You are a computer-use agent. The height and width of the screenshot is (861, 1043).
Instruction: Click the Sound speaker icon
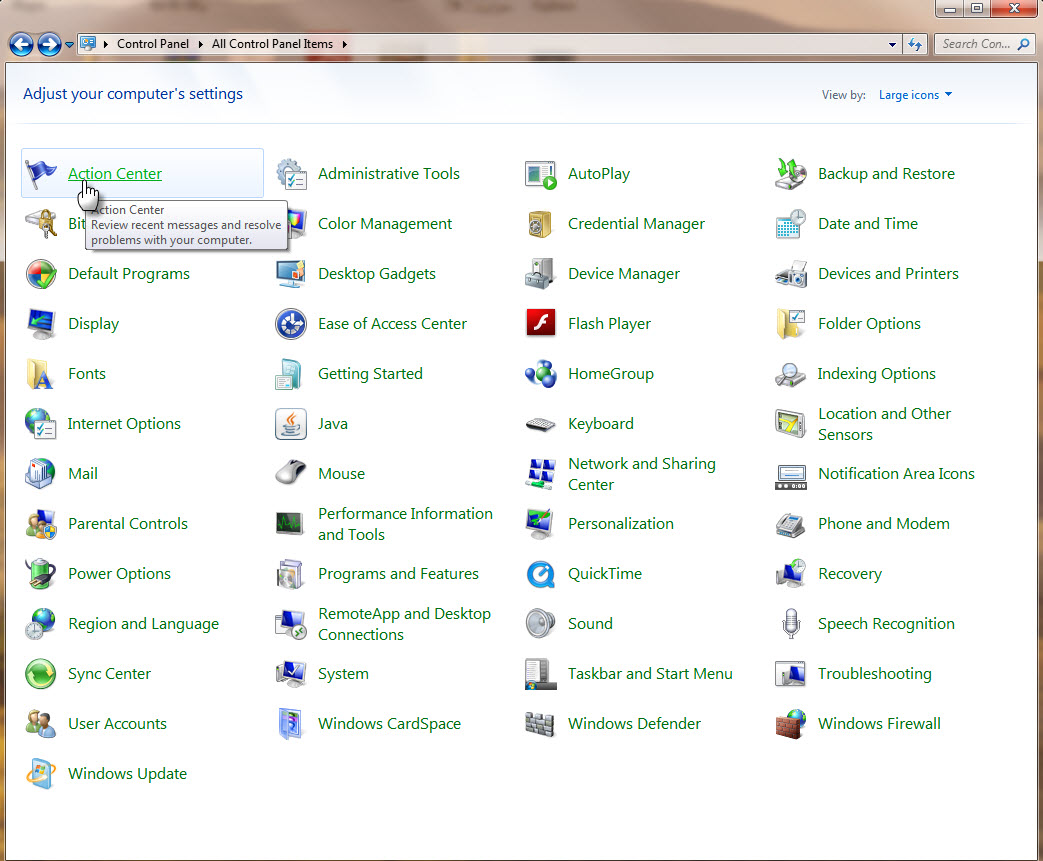[541, 623]
